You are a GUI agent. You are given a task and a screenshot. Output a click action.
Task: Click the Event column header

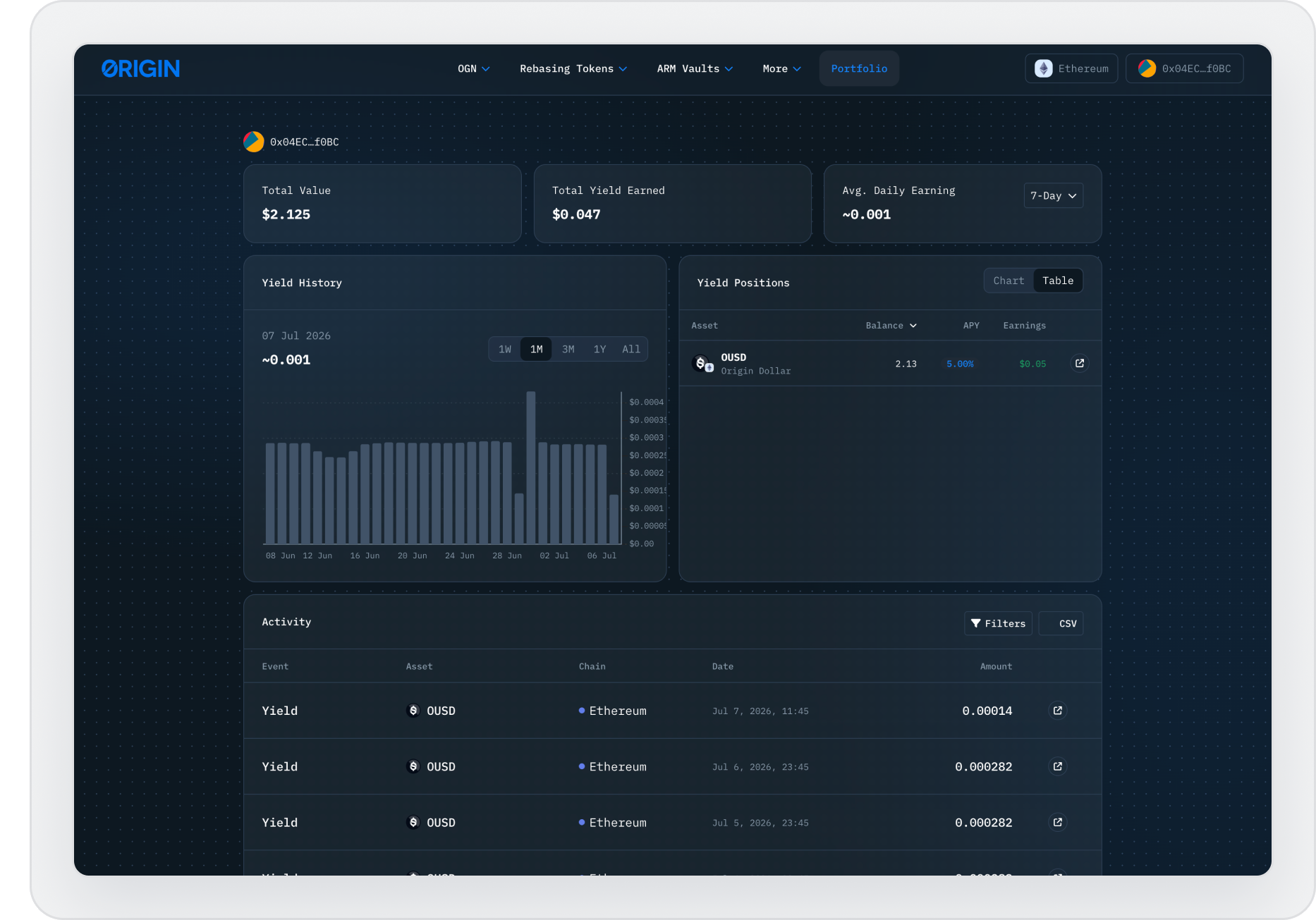click(x=275, y=666)
